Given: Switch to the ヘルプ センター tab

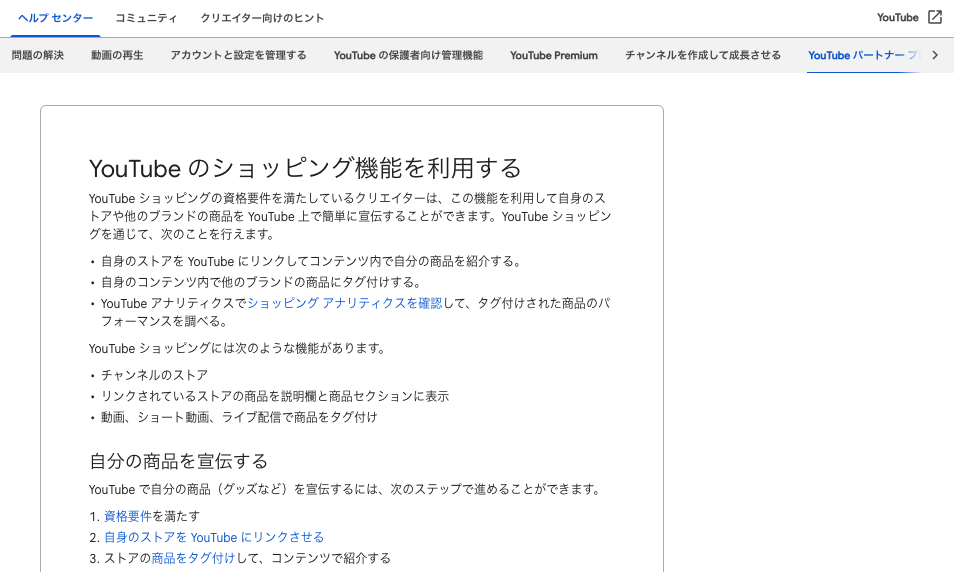Looking at the screenshot, I should pos(55,18).
